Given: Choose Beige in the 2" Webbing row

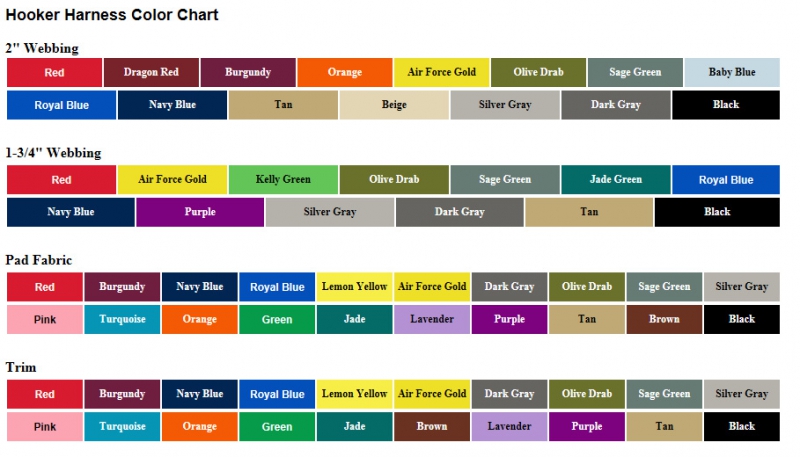Looking at the screenshot, I should pos(394,104).
